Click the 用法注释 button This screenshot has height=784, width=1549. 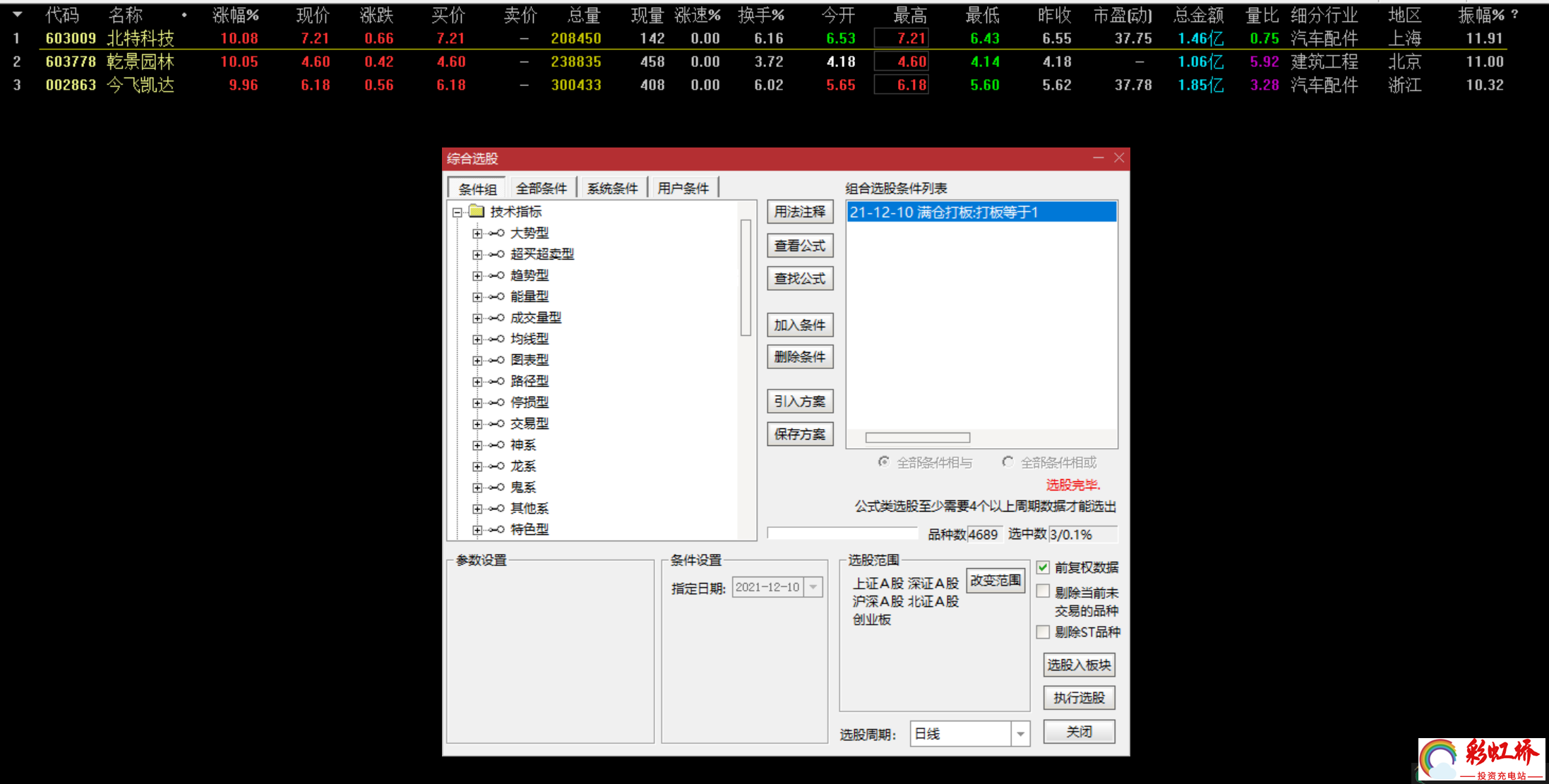click(800, 212)
